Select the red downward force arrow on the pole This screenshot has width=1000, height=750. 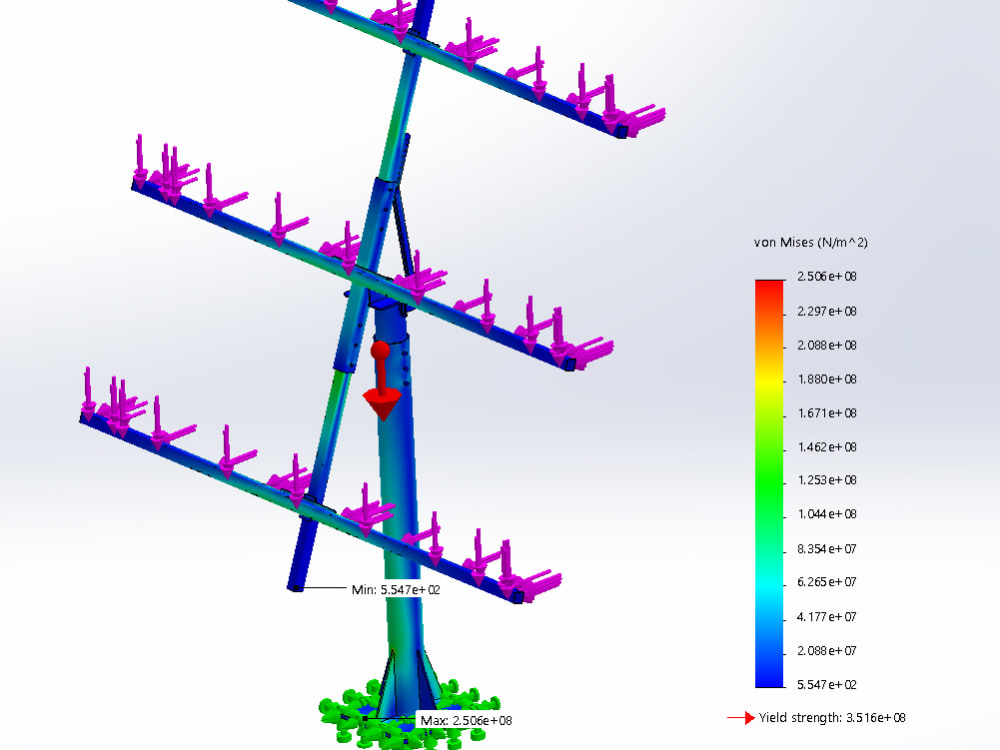pyautogui.click(x=383, y=385)
